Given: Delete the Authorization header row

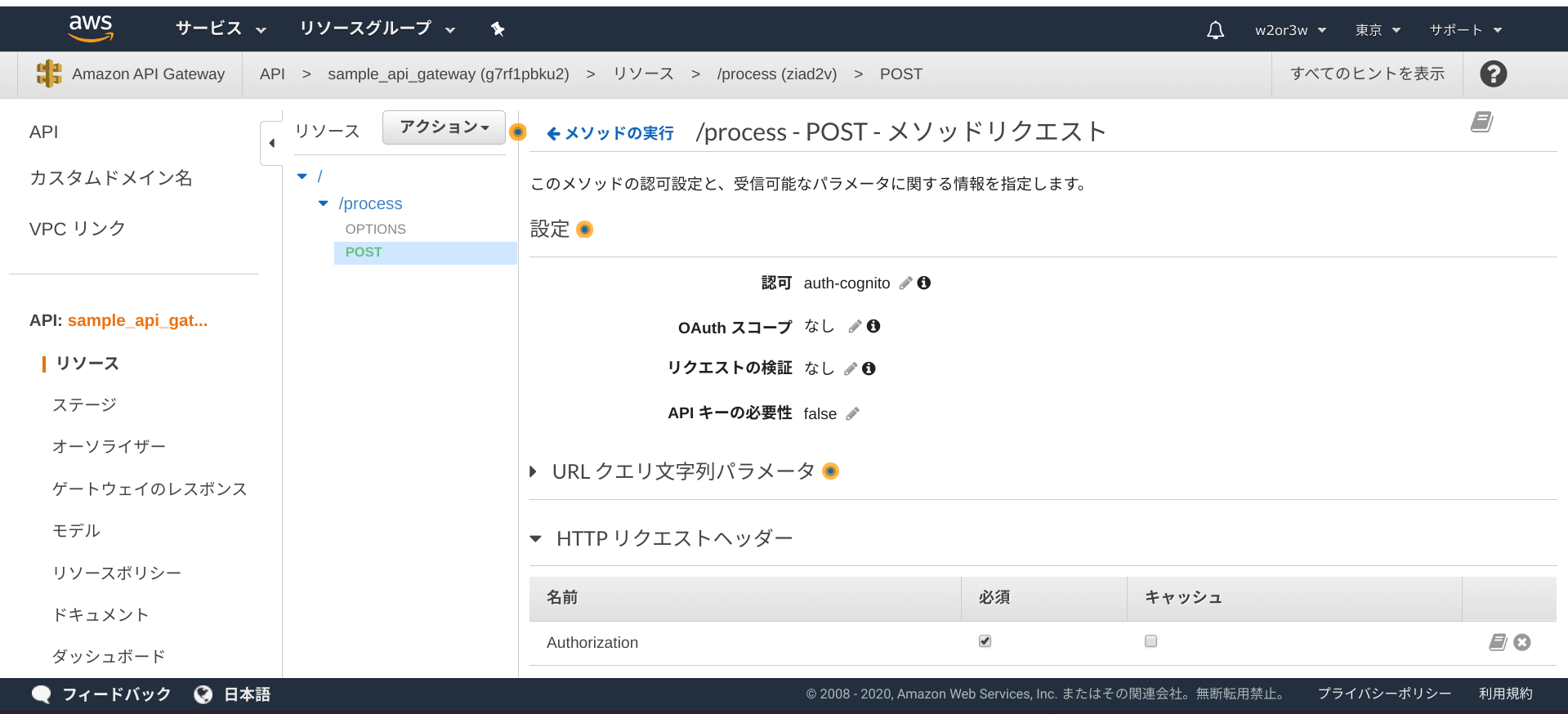Looking at the screenshot, I should click(1521, 642).
